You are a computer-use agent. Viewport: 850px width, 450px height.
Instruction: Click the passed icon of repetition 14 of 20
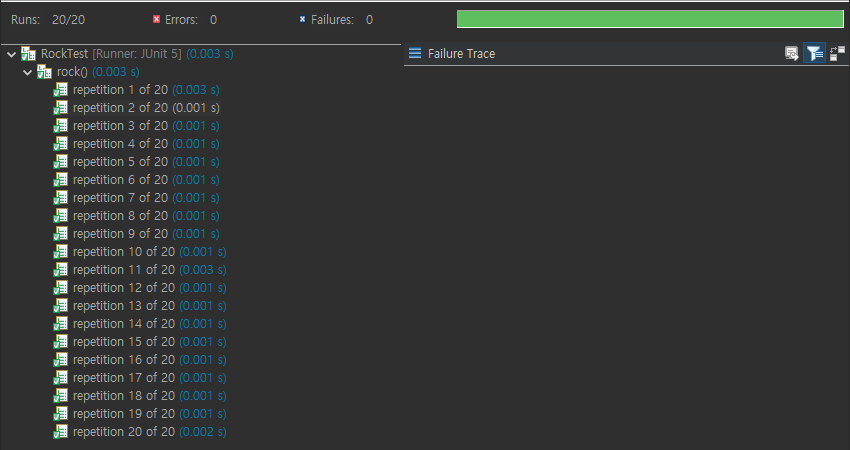(x=60, y=324)
